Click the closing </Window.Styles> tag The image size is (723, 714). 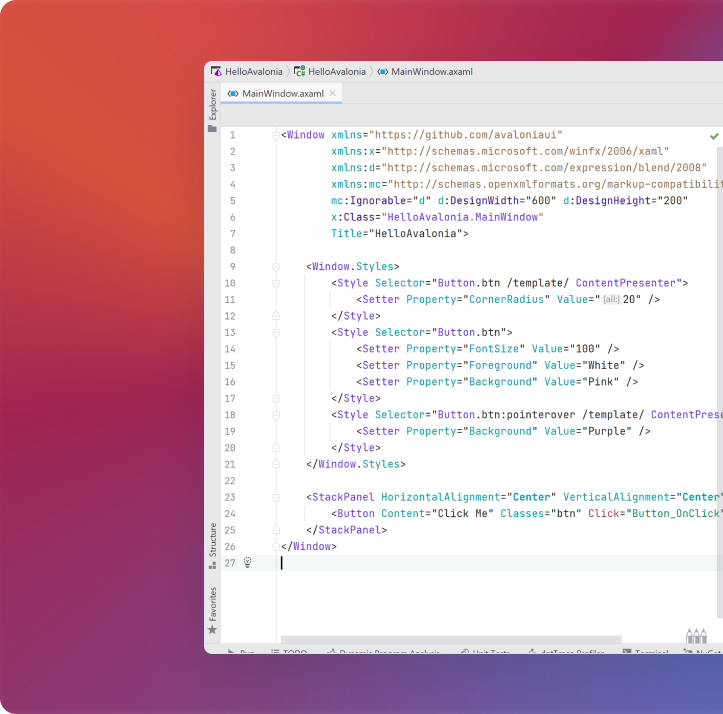coord(356,464)
